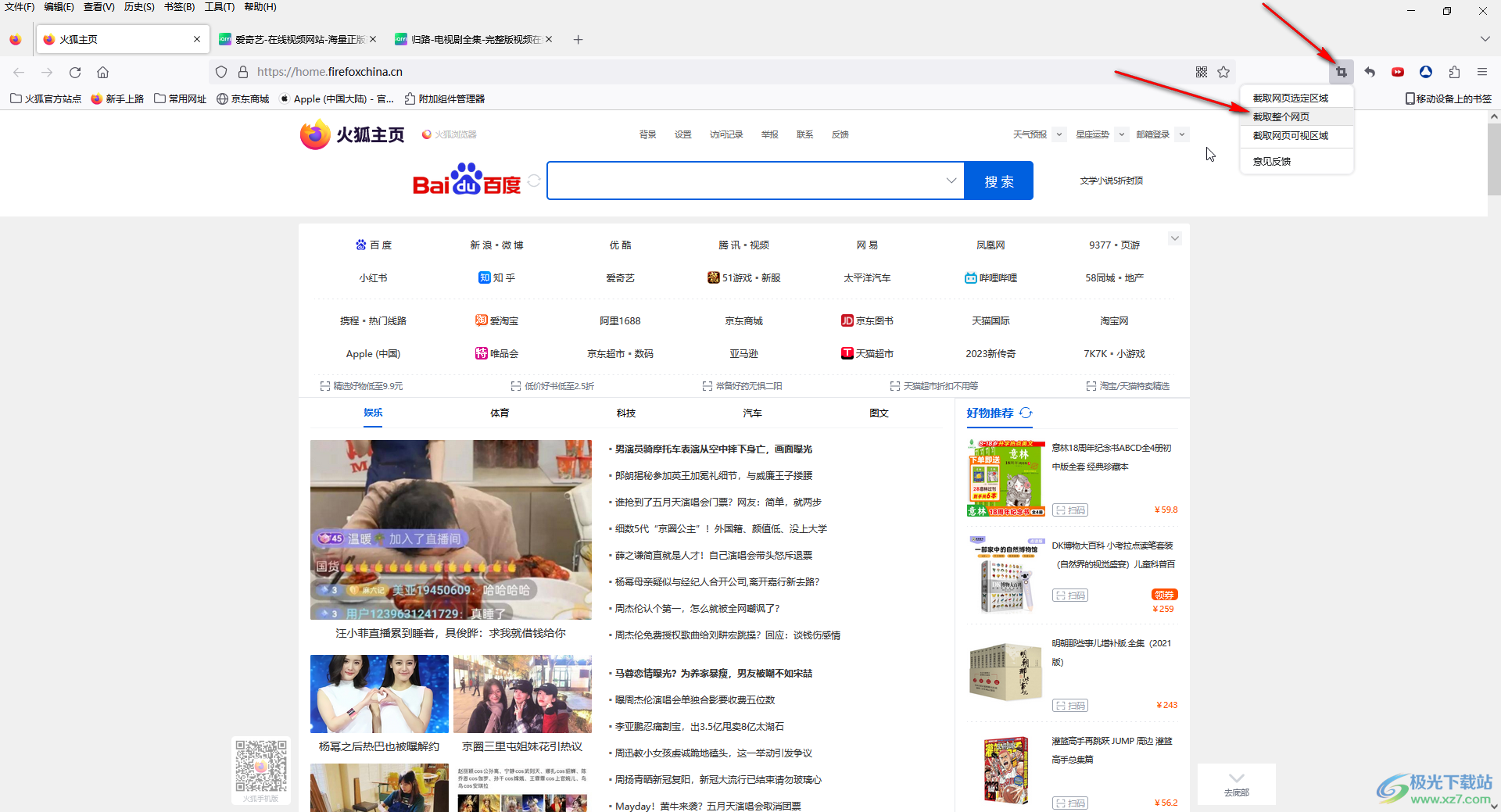Click the 意林18周年纪念书 product thumbnail
Image resolution: width=1501 pixels, height=812 pixels.
1005,478
